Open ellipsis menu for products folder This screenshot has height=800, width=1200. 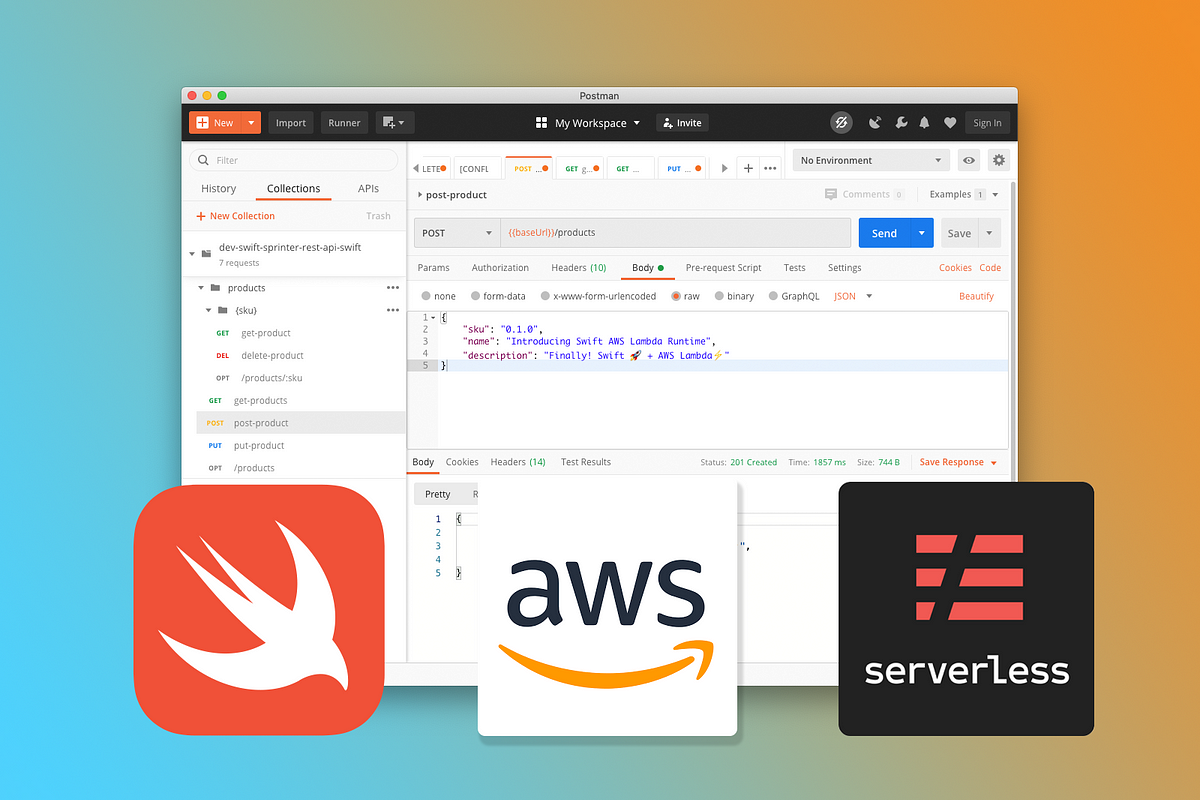[393, 288]
